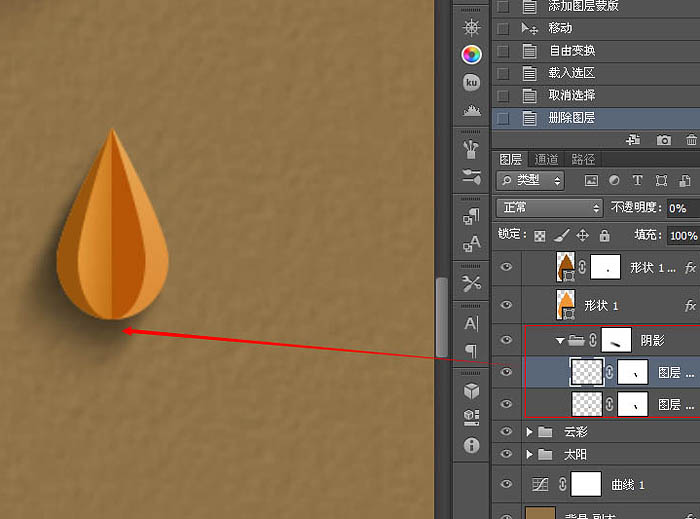Select the 阴影 group mask thumbnail
Viewport: 700px width, 519px height.
pos(616,340)
